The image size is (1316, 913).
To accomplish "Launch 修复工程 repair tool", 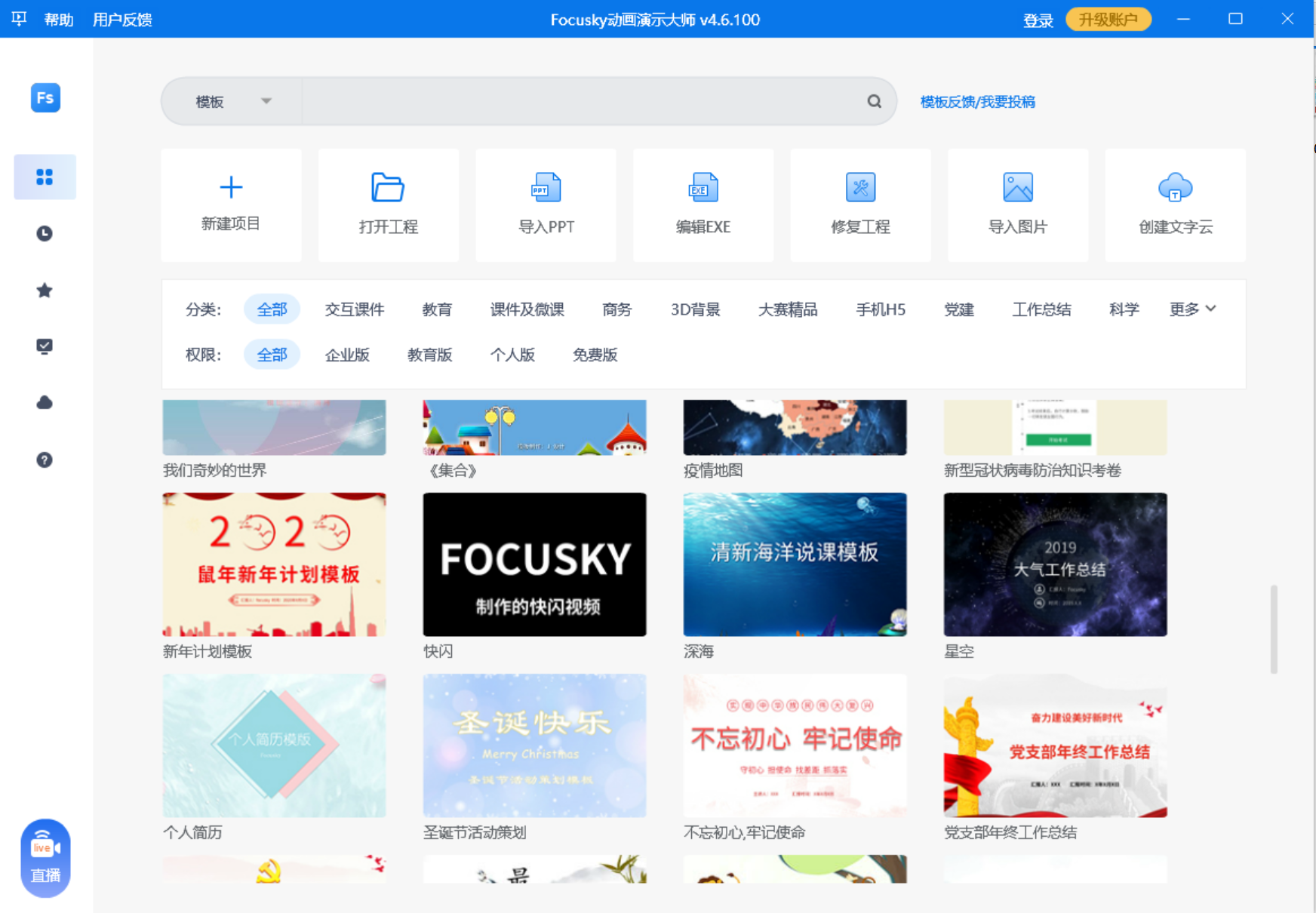I will [x=861, y=205].
